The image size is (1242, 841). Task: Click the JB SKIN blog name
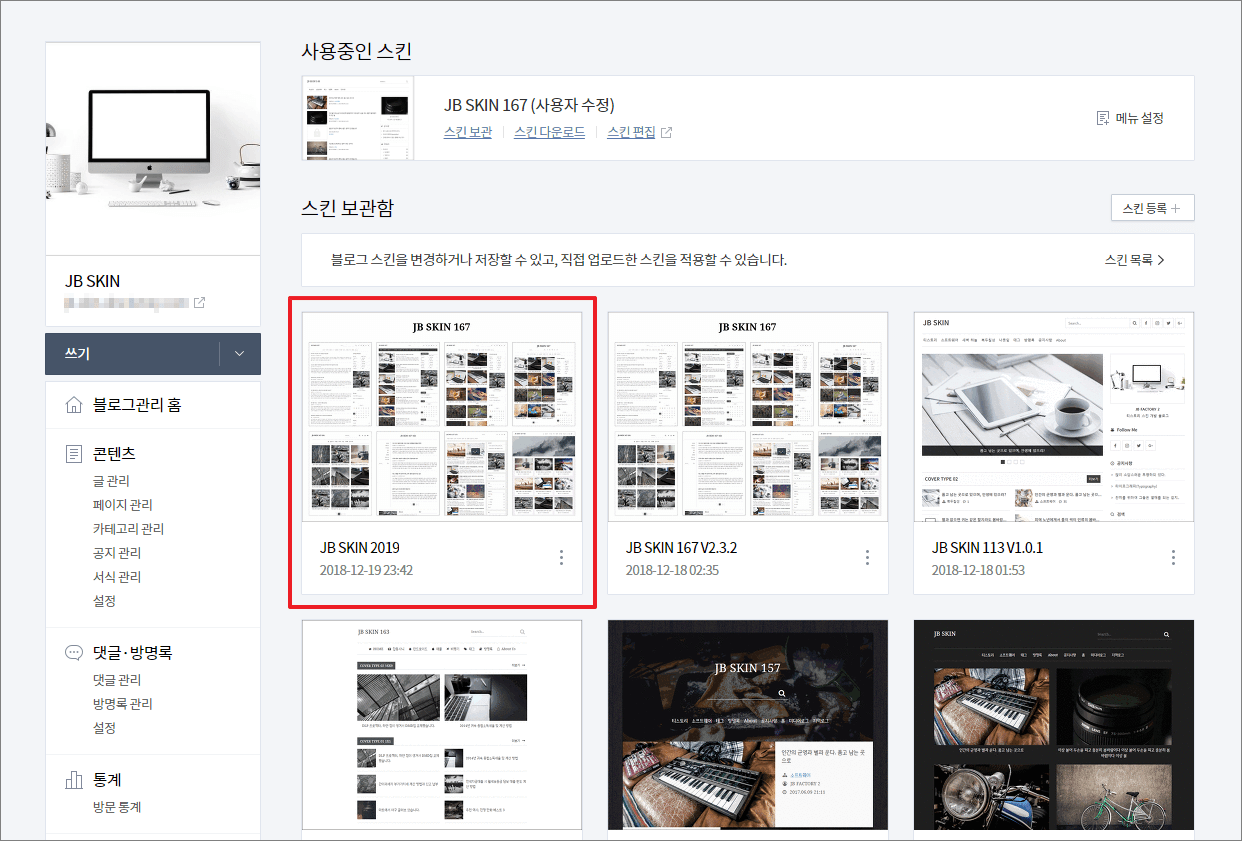(x=93, y=281)
